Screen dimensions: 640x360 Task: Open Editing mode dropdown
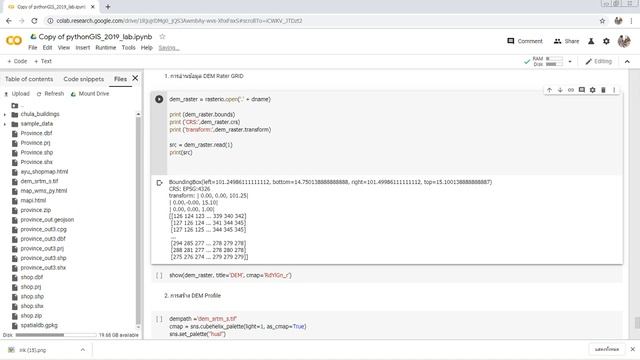click(x=598, y=61)
